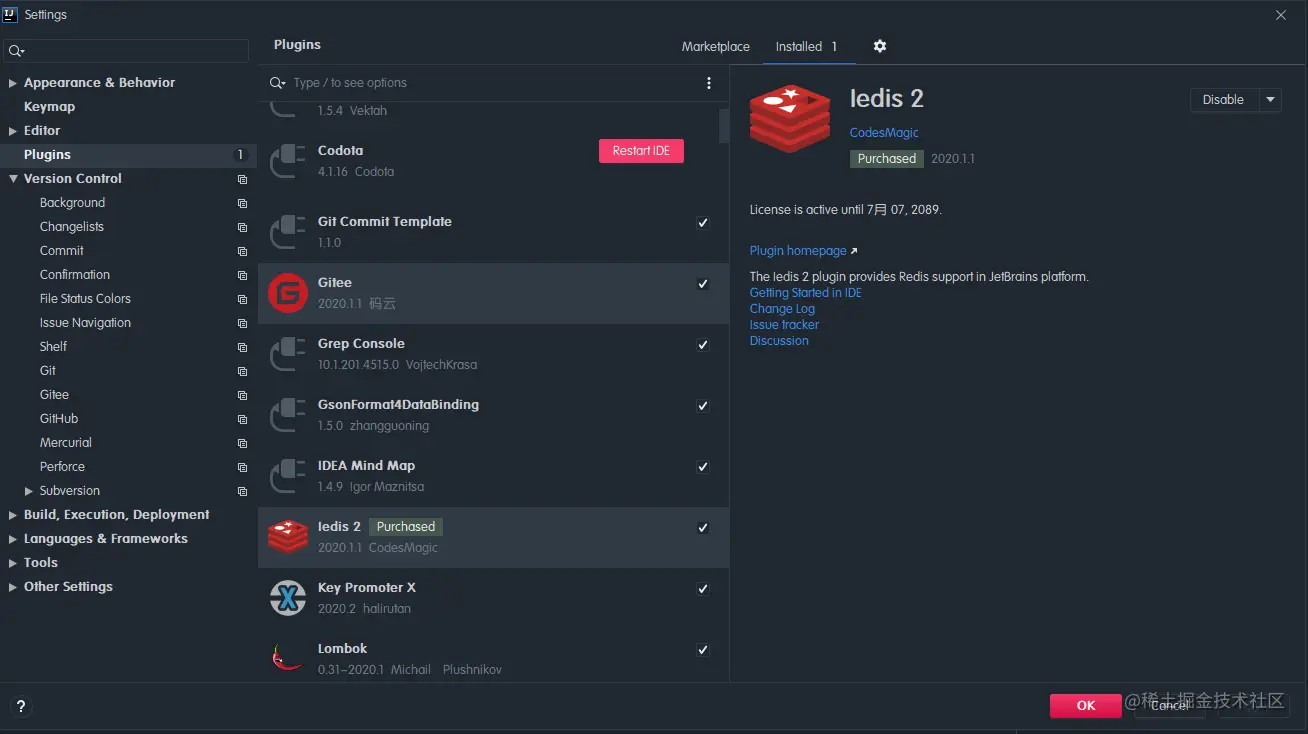This screenshot has width=1308, height=734.
Task: Expand the Tools settings node
Action: point(13,563)
